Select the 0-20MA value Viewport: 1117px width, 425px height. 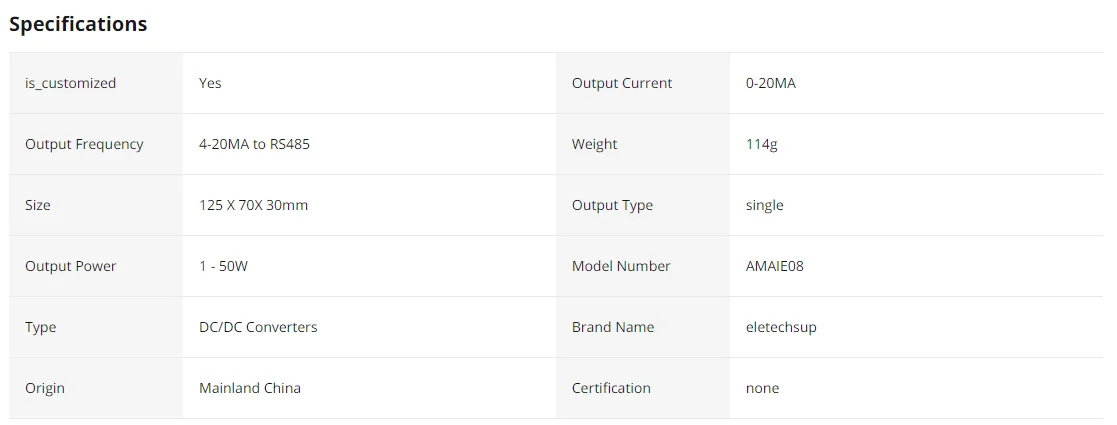click(x=770, y=83)
